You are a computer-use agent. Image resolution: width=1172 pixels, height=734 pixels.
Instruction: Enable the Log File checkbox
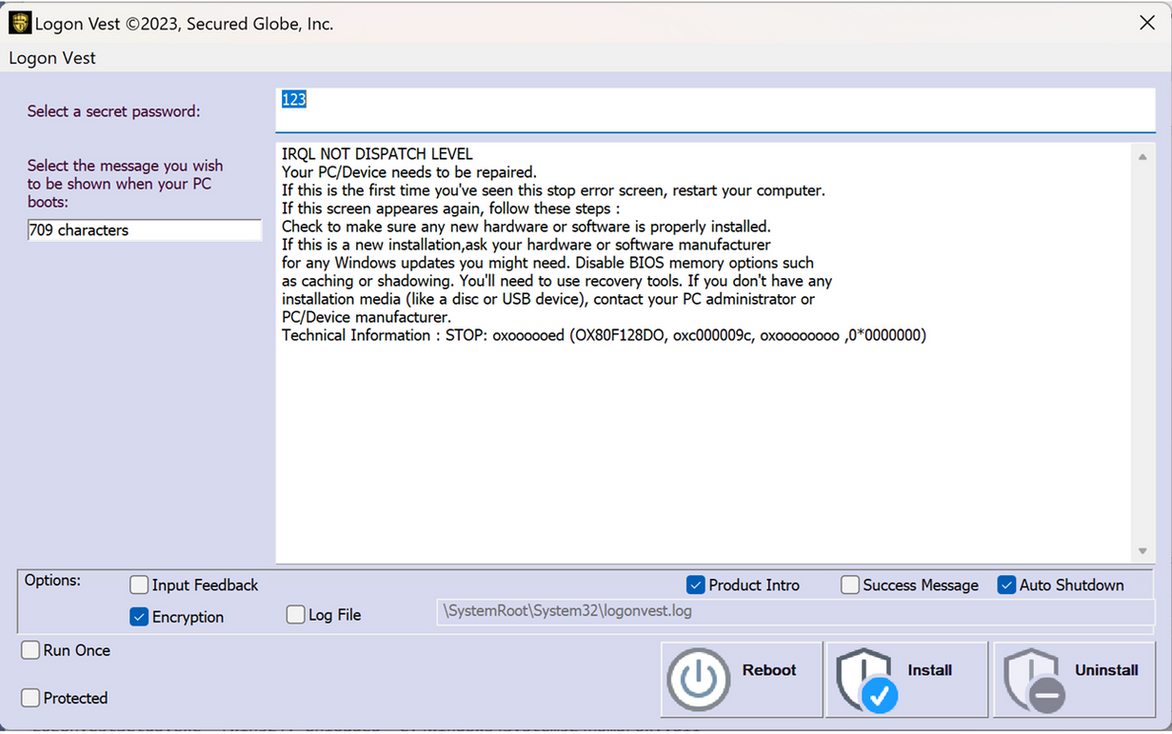coord(295,614)
